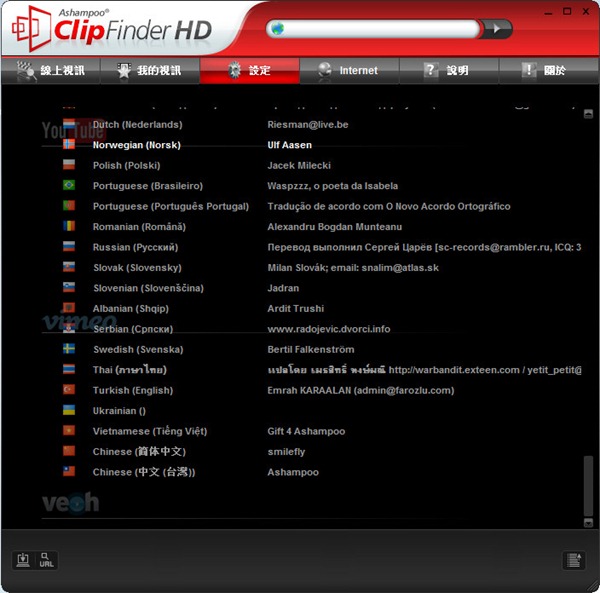Maximize the ClipFinder HD window
This screenshot has width=600, height=593.
[x=567, y=11]
